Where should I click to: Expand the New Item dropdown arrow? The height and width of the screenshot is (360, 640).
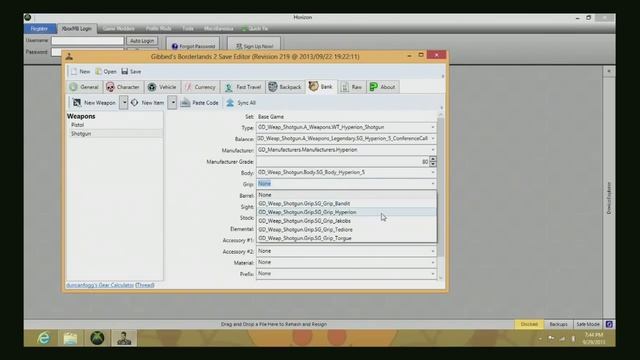173,103
